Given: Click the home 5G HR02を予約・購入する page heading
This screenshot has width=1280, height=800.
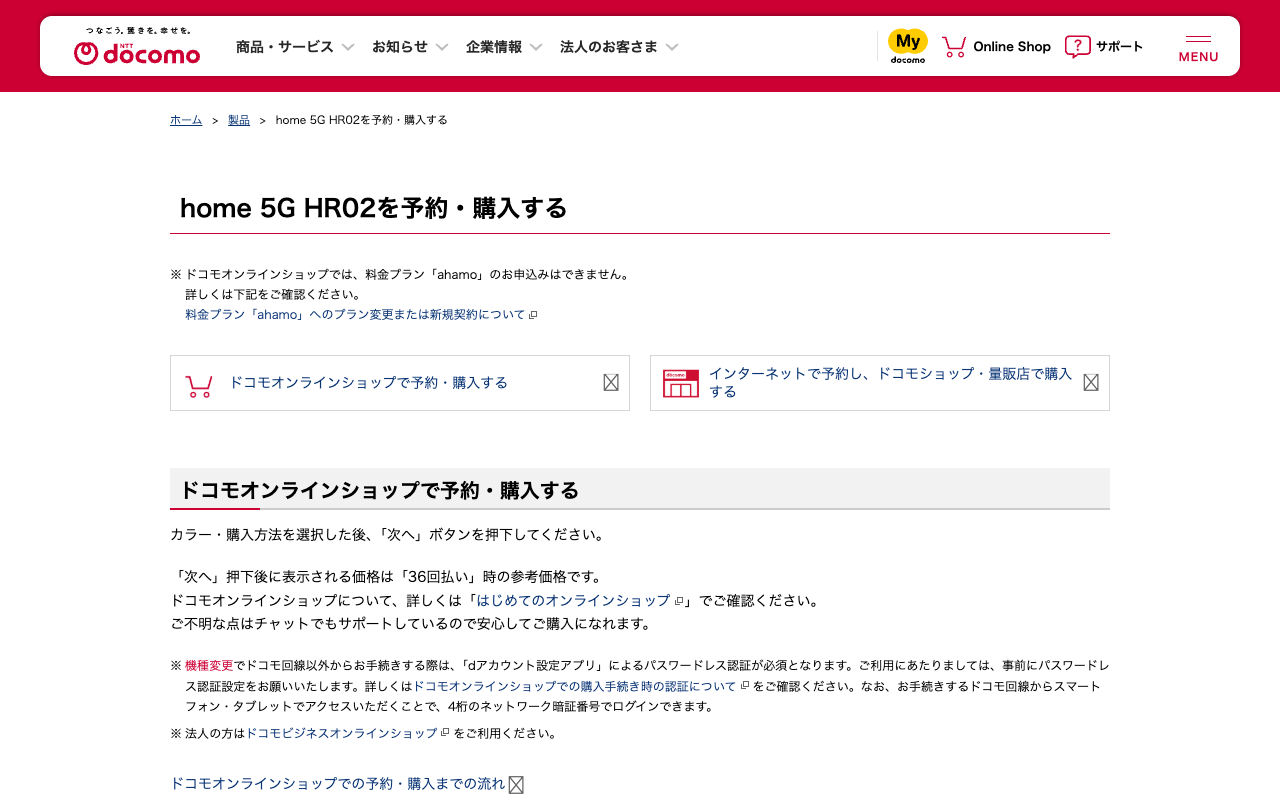Looking at the screenshot, I should click(374, 208).
